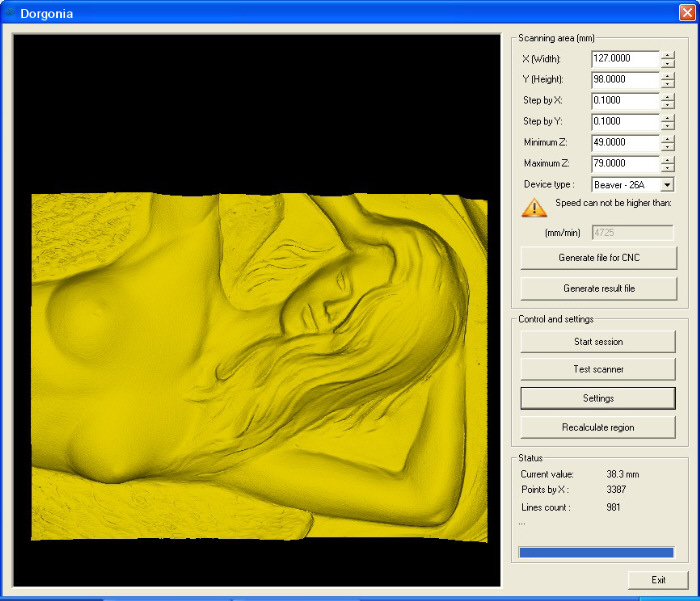This screenshot has height=601, width=700.
Task: Focus the Y (Height) text box
Action: (625, 80)
